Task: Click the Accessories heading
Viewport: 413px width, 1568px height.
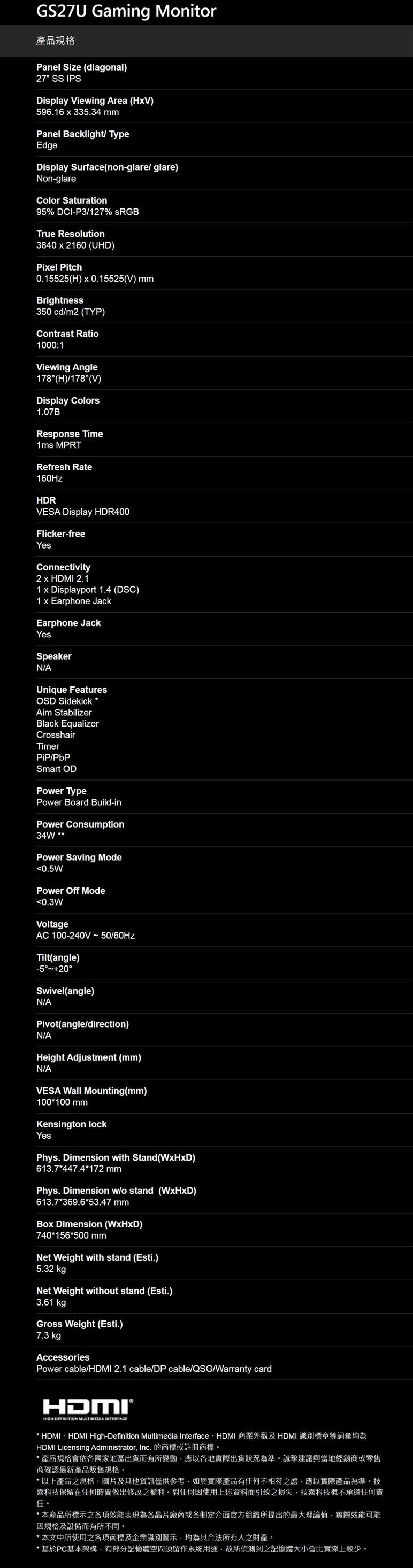Action: pyautogui.click(x=63, y=1357)
